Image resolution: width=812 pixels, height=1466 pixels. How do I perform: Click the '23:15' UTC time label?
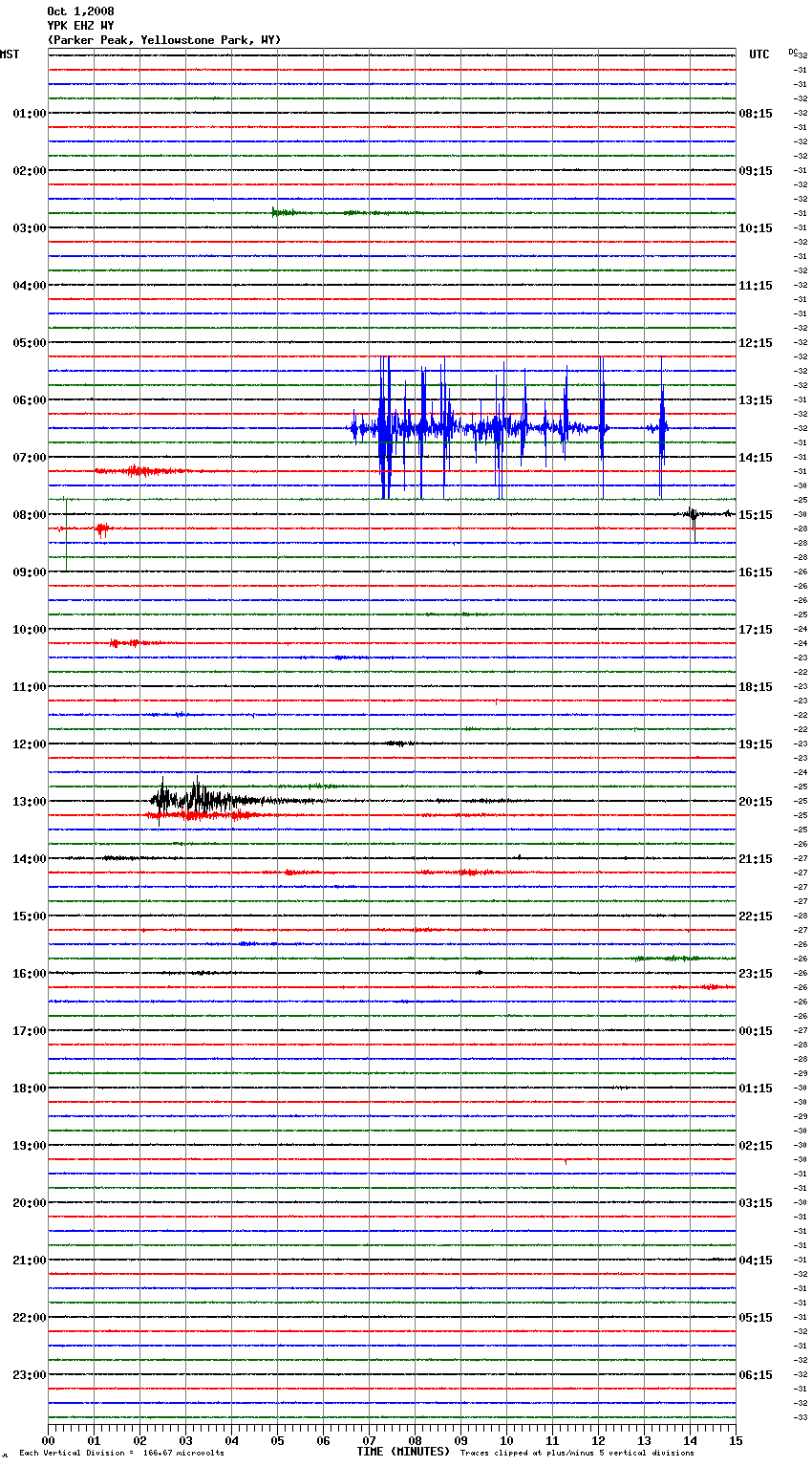756,974
